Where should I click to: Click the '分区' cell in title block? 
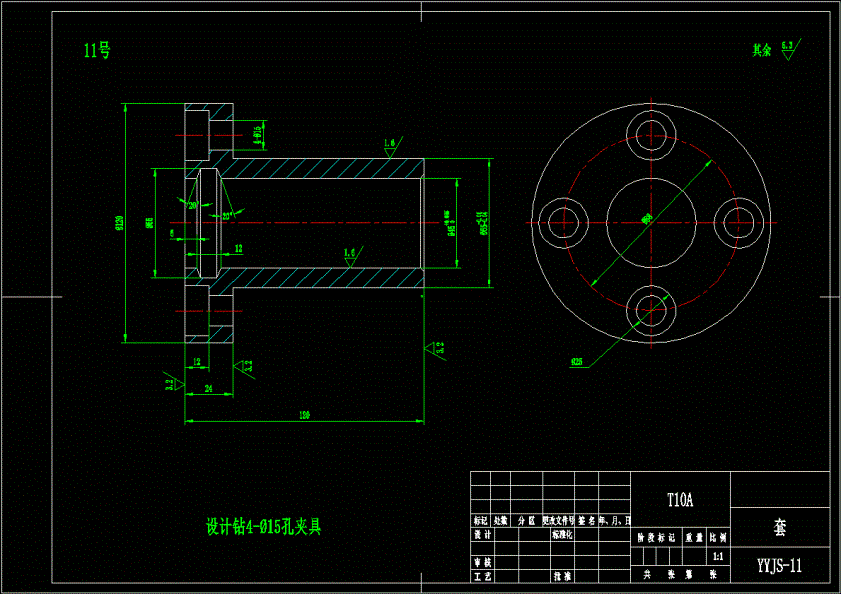526,520
